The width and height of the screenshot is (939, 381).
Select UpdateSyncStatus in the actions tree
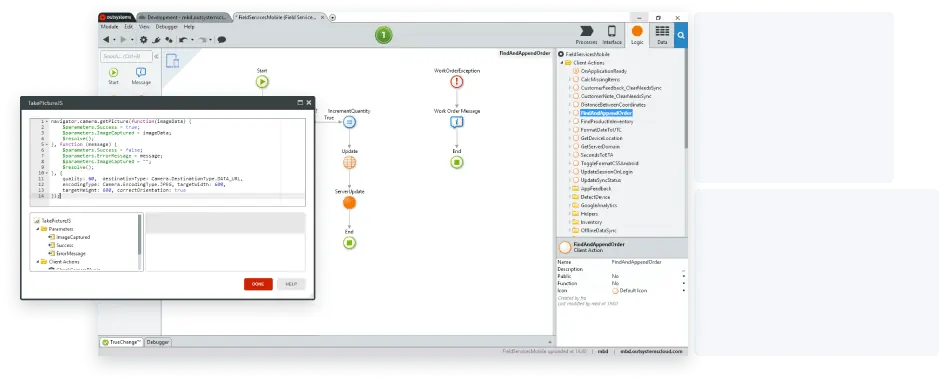[601, 180]
